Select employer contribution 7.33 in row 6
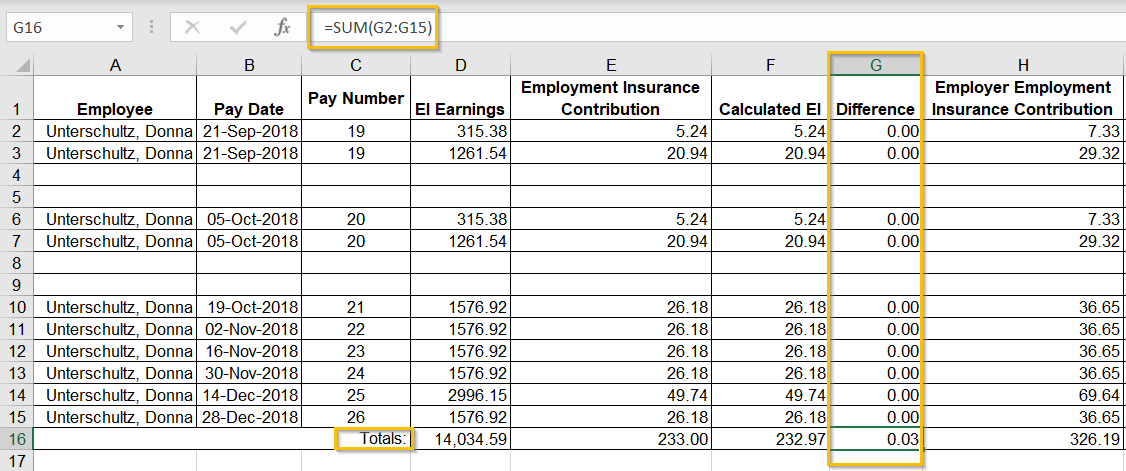This screenshot has width=1126, height=471. point(1023,219)
